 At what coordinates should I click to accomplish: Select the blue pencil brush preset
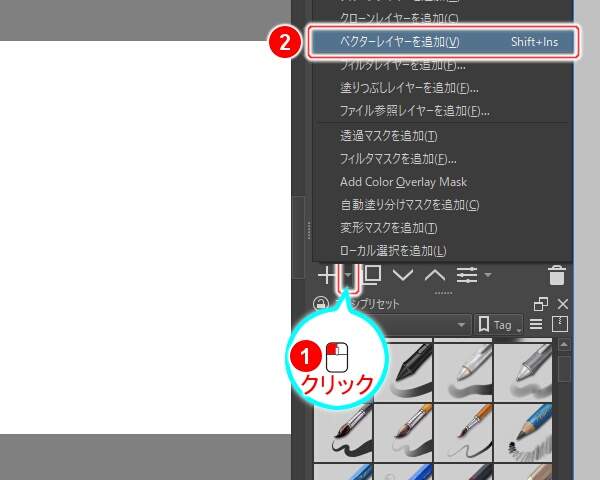523,433
